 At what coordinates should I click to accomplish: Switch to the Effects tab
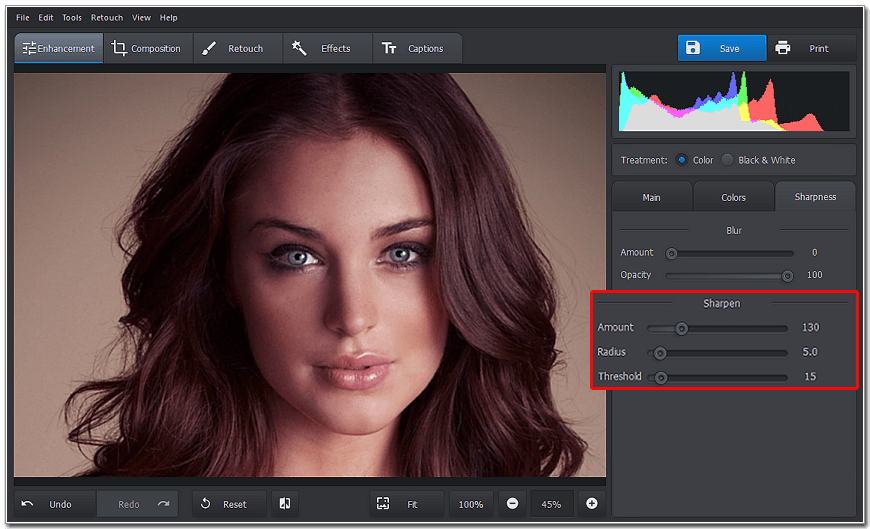(327, 48)
